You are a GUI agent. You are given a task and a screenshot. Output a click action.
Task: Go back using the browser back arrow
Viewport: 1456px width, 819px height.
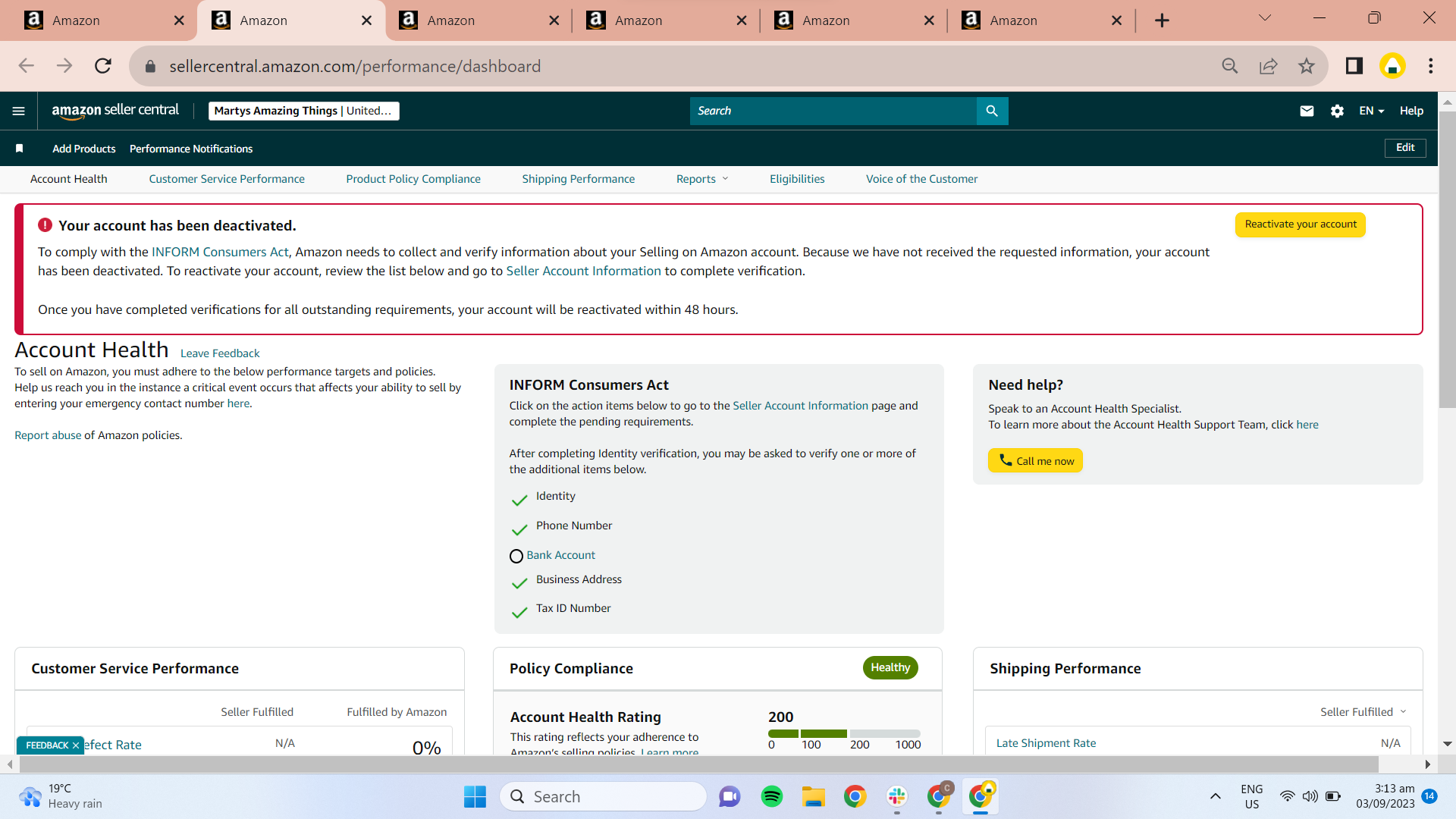tap(27, 66)
